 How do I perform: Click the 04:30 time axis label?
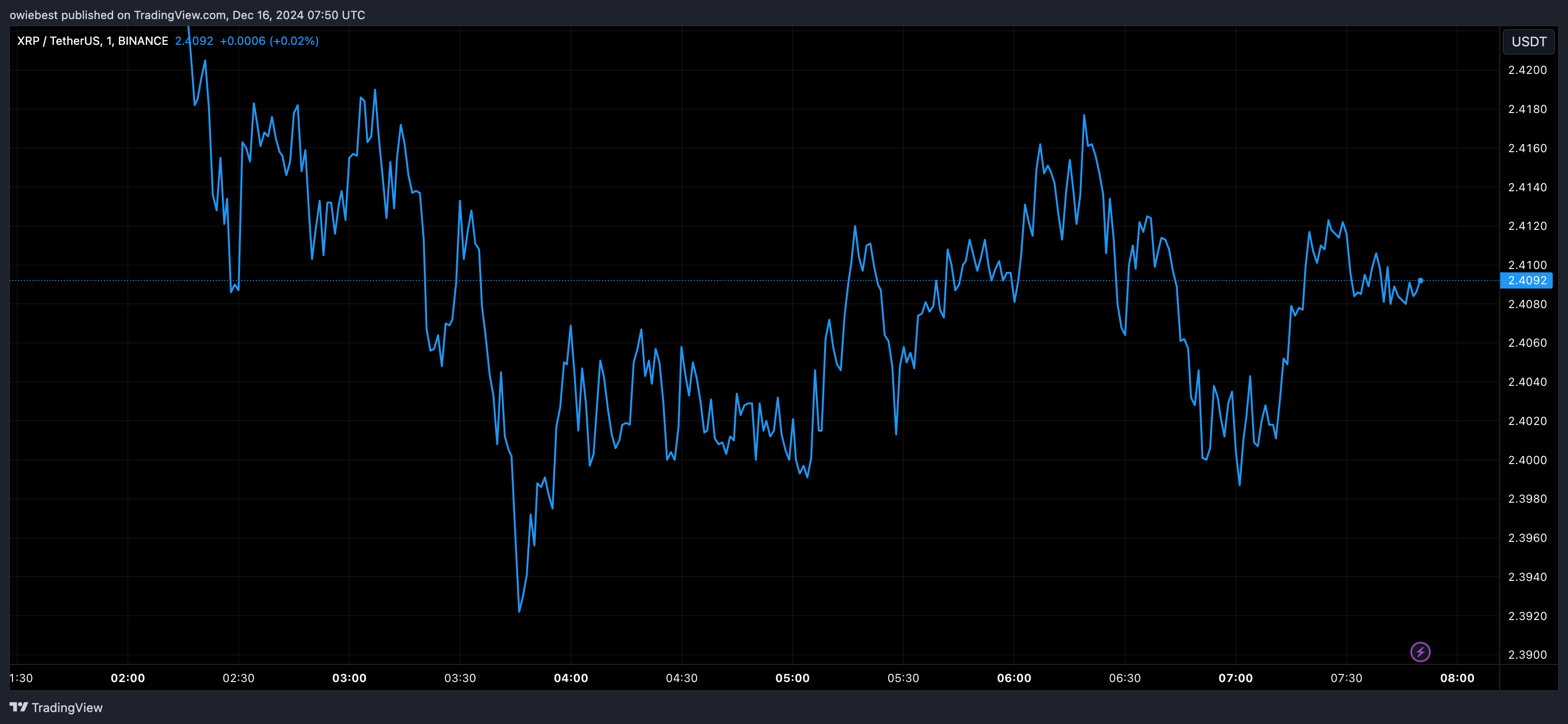pos(682,678)
